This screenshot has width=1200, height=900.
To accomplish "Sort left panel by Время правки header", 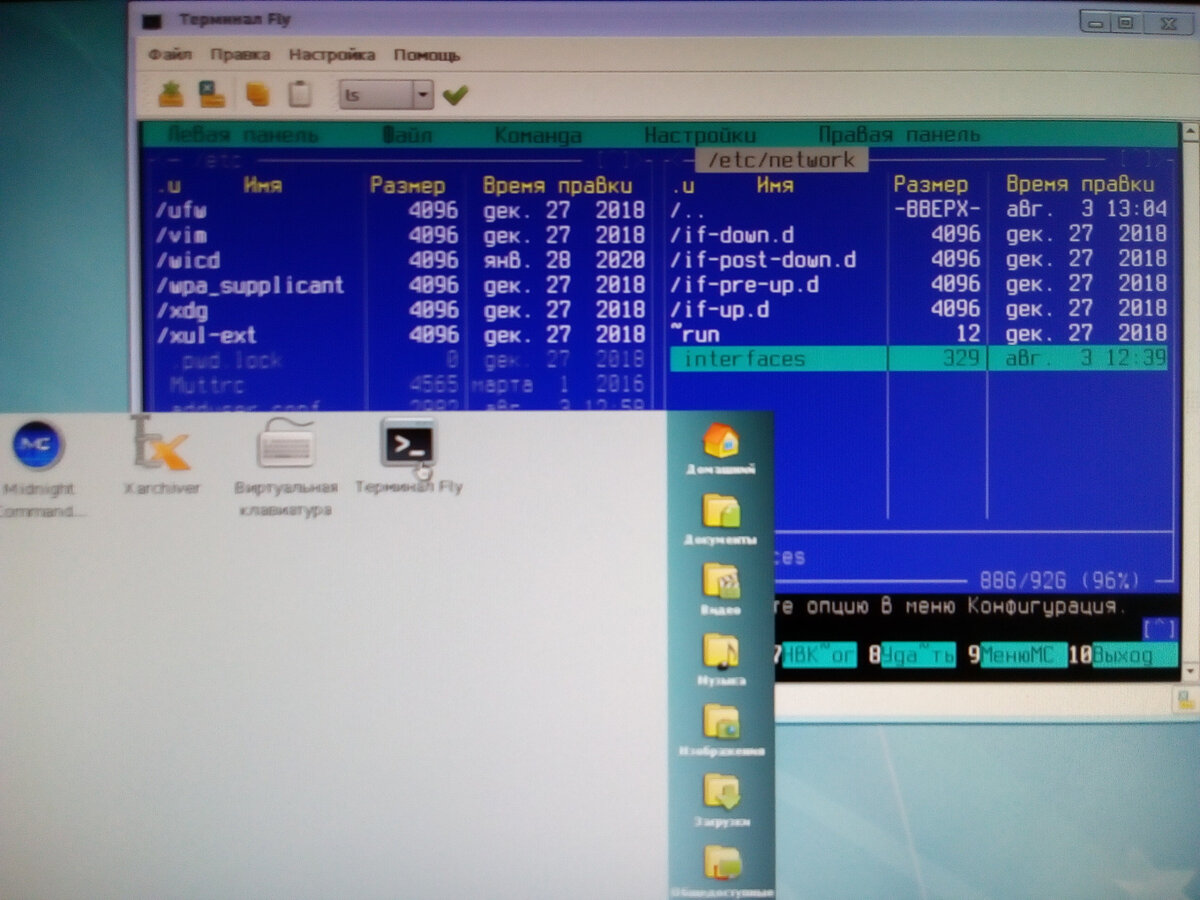I will pos(557,185).
